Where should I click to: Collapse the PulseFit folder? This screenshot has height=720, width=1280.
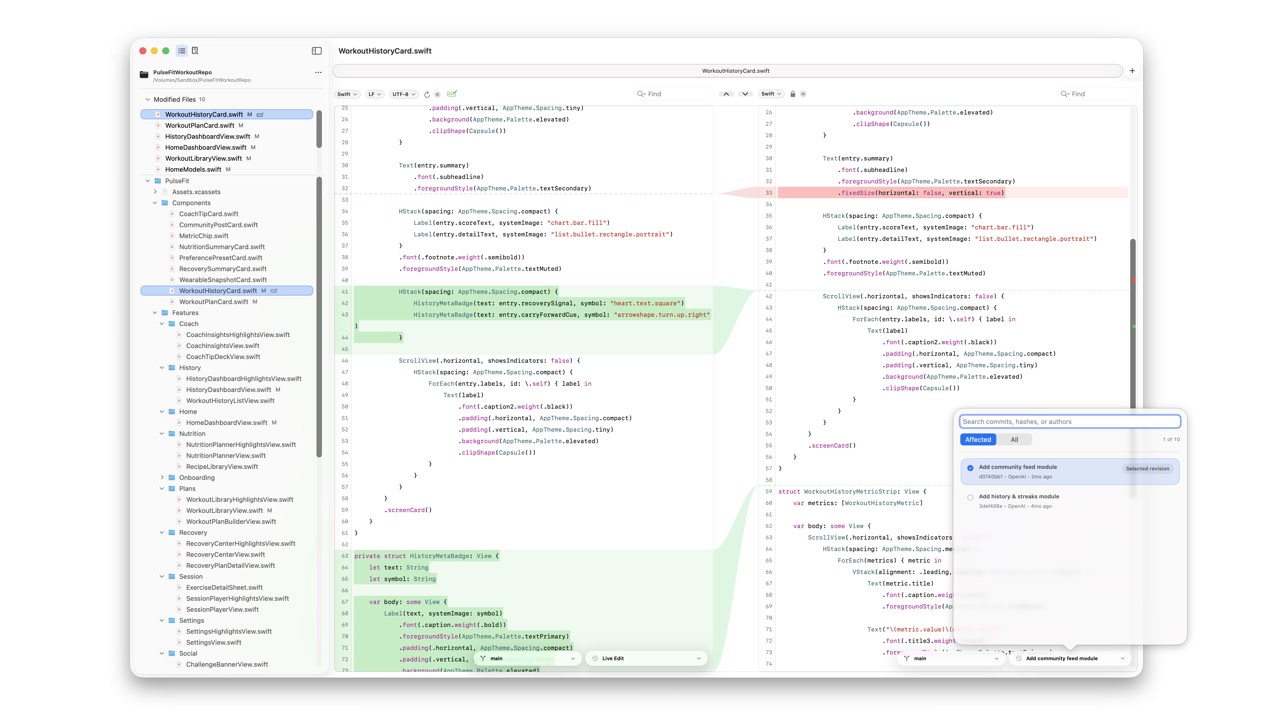tap(148, 181)
